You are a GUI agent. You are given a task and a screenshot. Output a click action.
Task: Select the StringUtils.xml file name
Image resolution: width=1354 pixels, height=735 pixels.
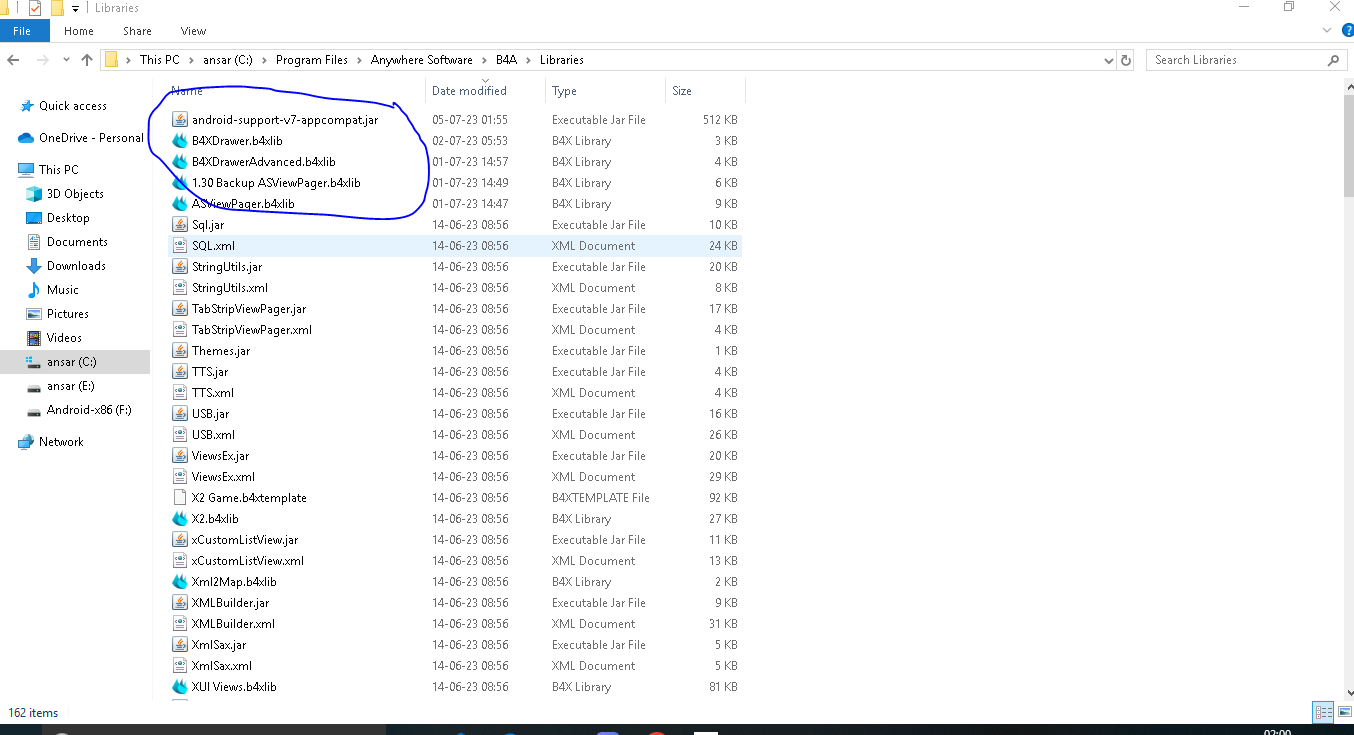click(230, 288)
